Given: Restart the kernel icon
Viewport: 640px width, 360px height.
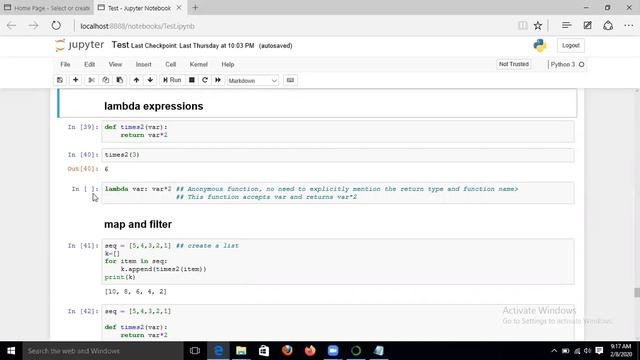Looking at the screenshot, I should pyautogui.click(x=205, y=80).
